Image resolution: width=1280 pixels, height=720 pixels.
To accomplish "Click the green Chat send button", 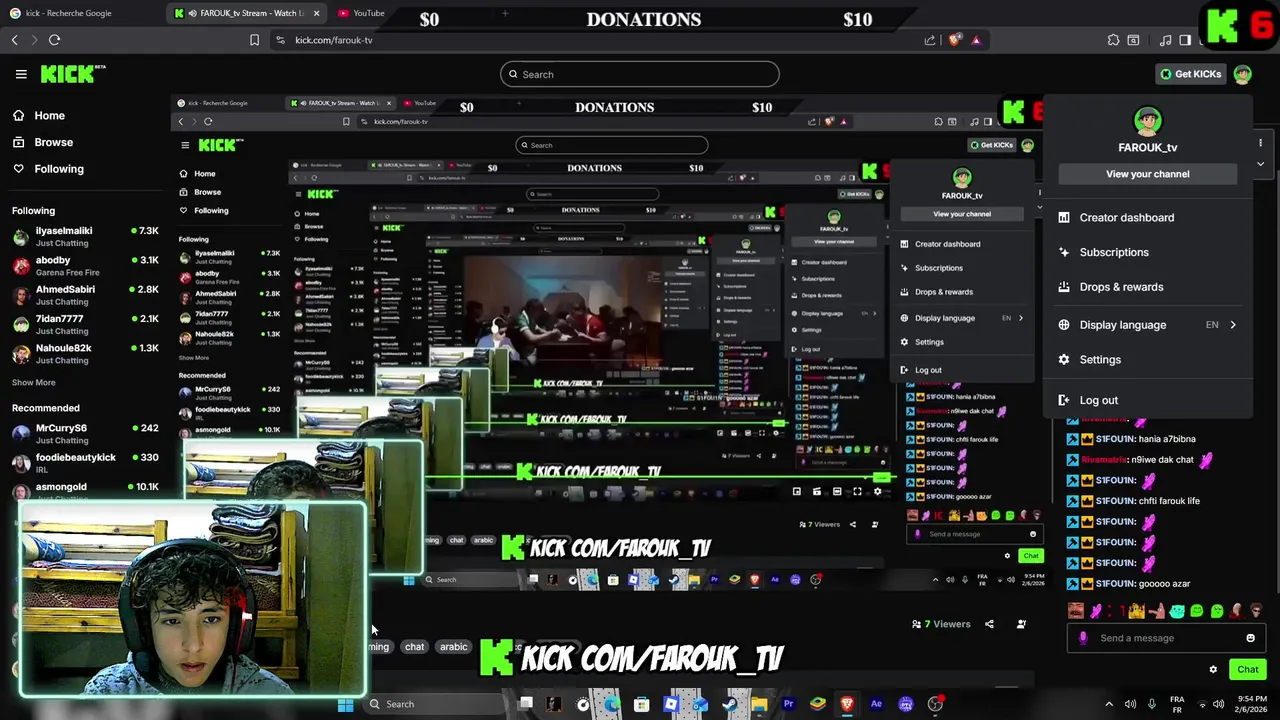I will click(1248, 670).
